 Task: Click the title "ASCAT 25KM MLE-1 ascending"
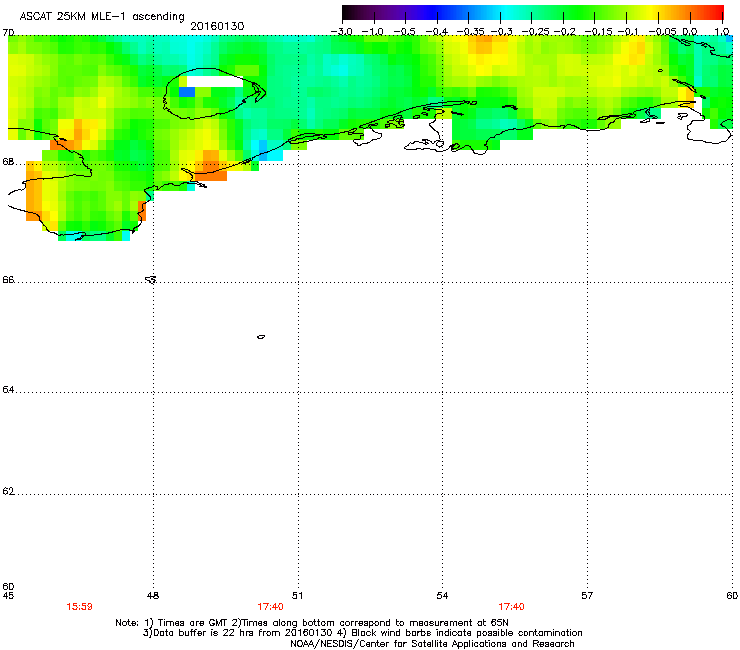coord(102,16)
